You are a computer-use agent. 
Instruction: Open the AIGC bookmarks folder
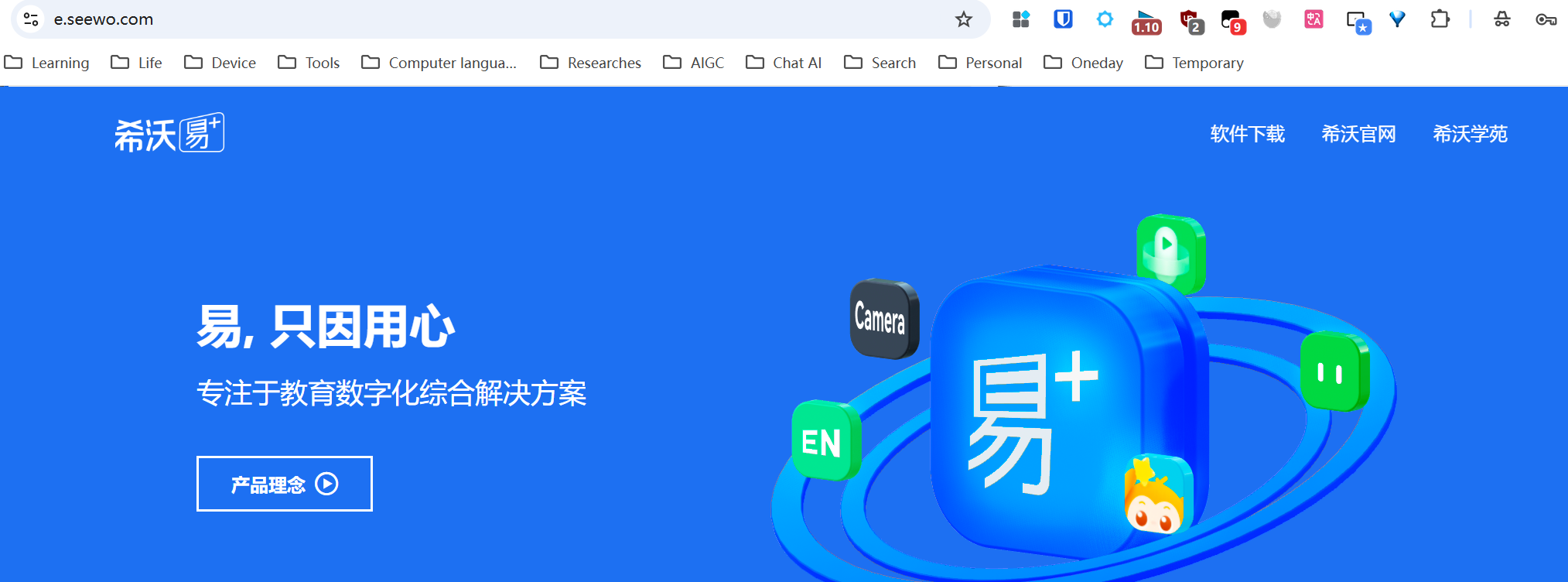[693, 63]
